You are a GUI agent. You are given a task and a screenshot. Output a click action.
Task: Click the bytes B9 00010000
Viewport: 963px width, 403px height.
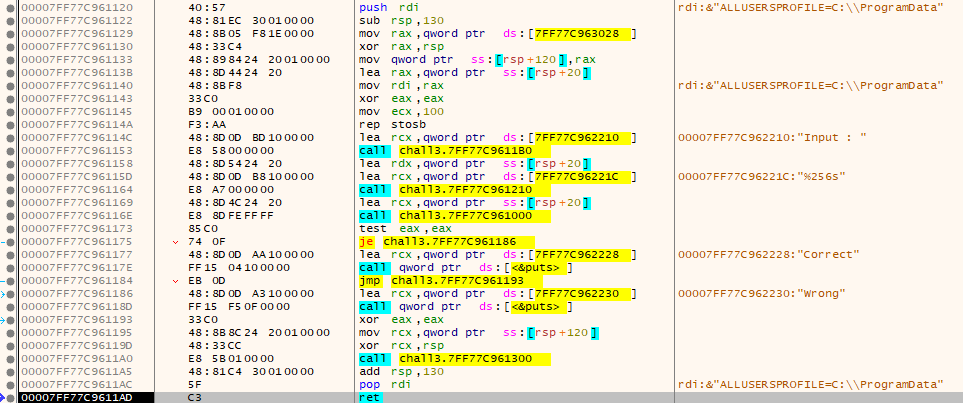(x=230, y=112)
